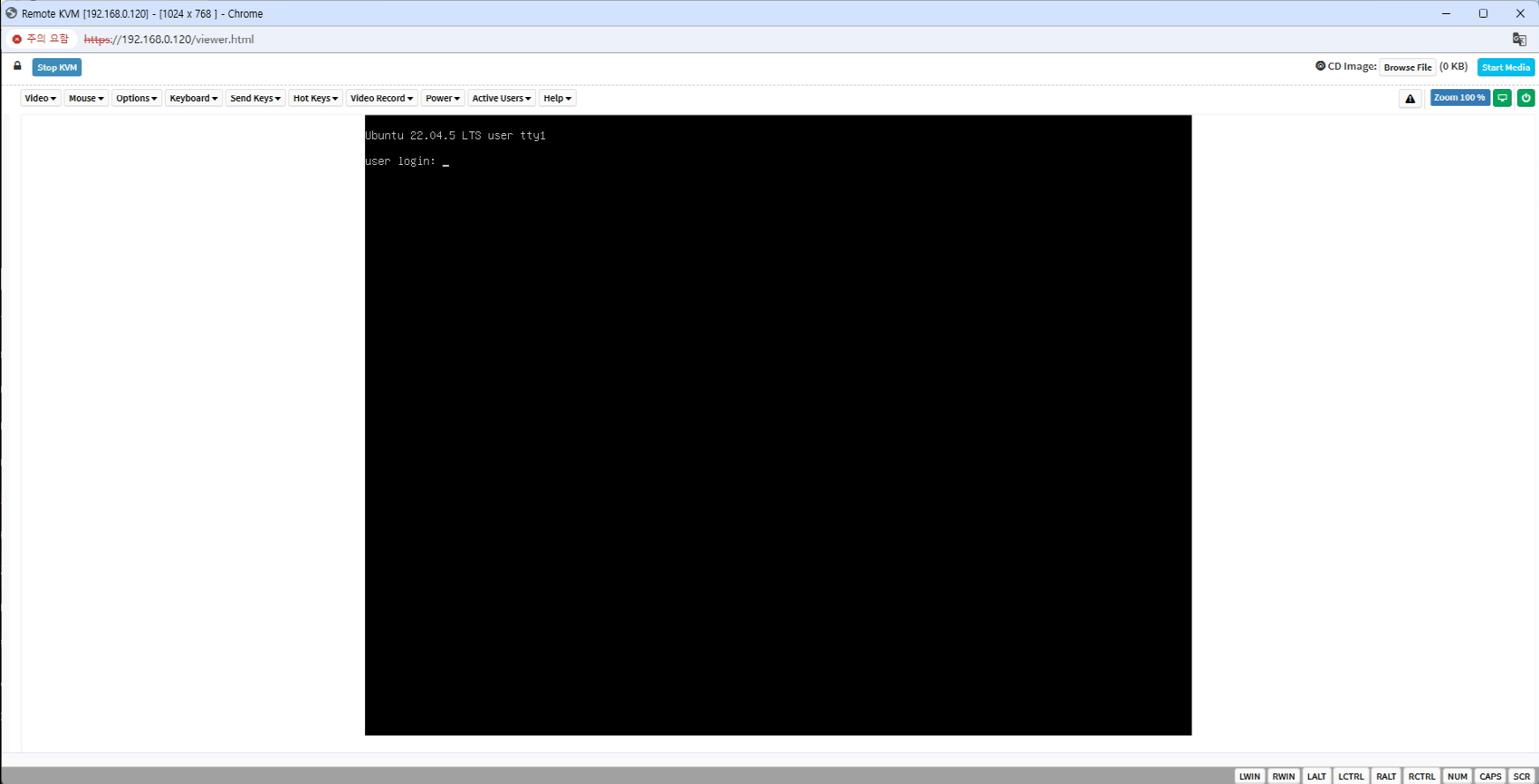This screenshot has height=784, width=1539.
Task: Click the Stop KVM button
Action: click(x=57, y=67)
